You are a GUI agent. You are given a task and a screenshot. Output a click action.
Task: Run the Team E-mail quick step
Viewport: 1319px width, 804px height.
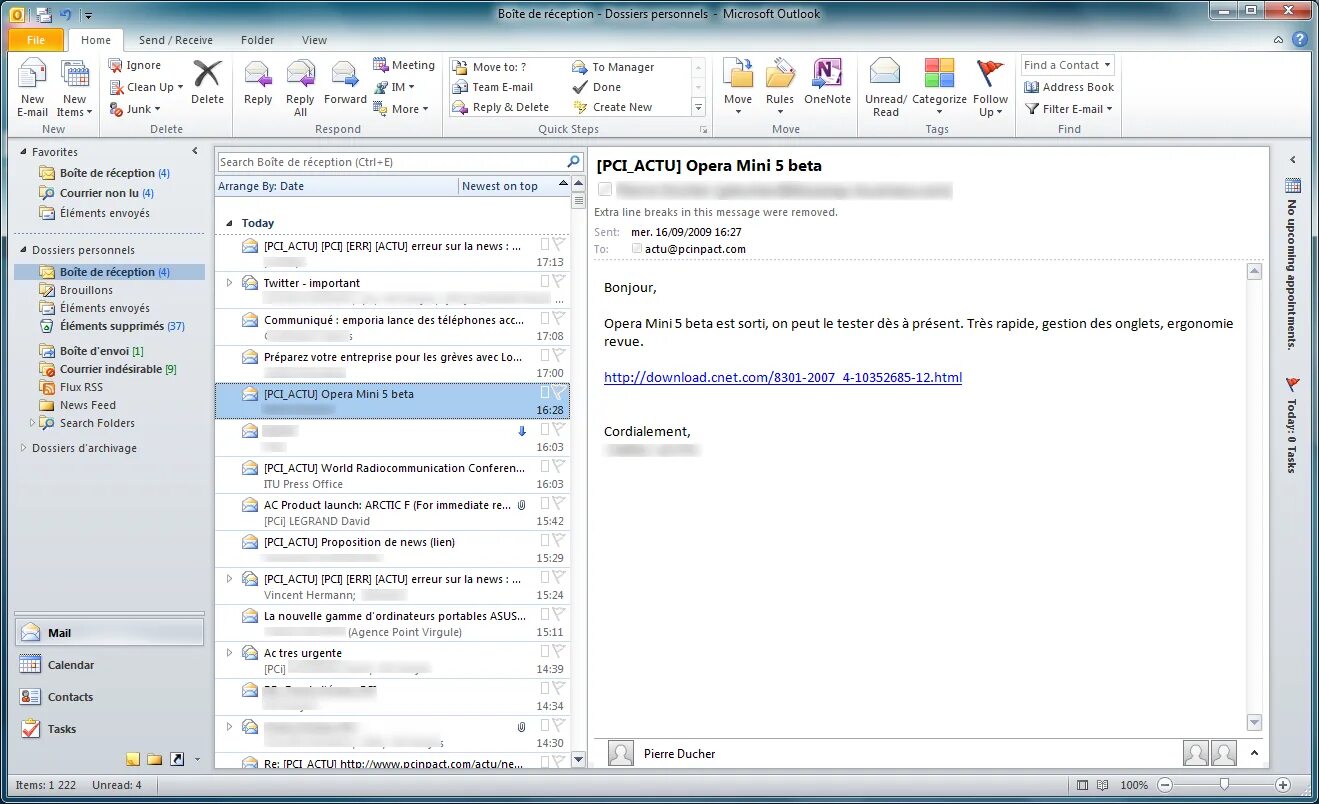point(493,87)
